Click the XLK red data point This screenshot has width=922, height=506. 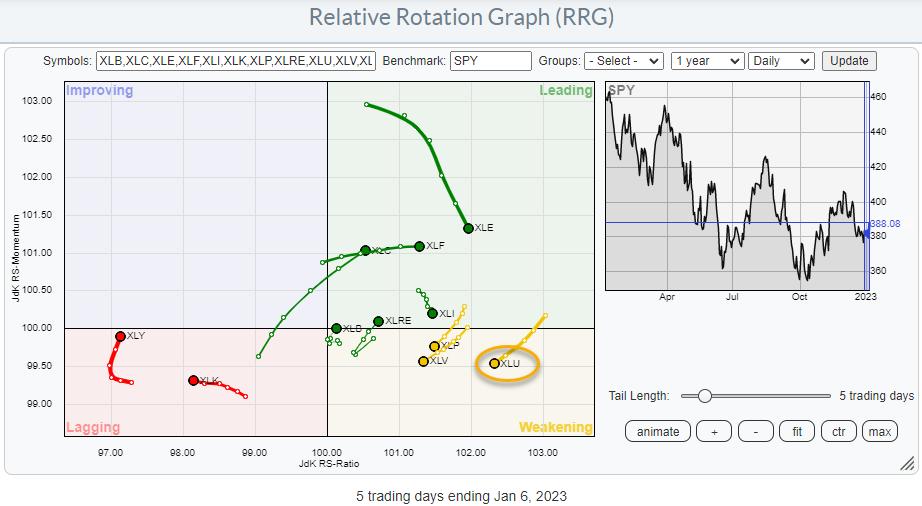pos(193,380)
